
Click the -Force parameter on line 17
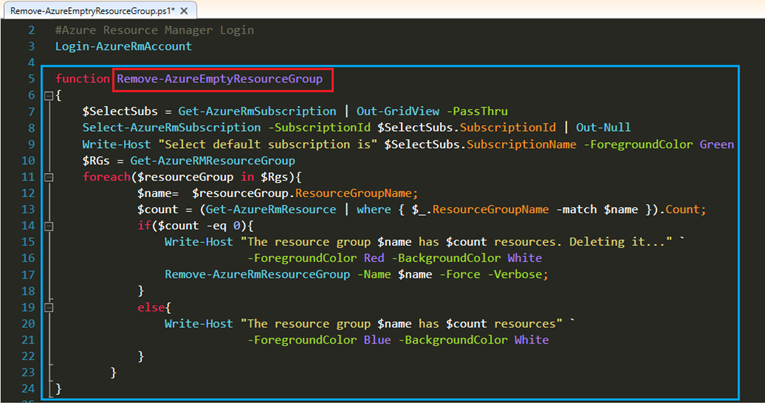tap(460, 275)
